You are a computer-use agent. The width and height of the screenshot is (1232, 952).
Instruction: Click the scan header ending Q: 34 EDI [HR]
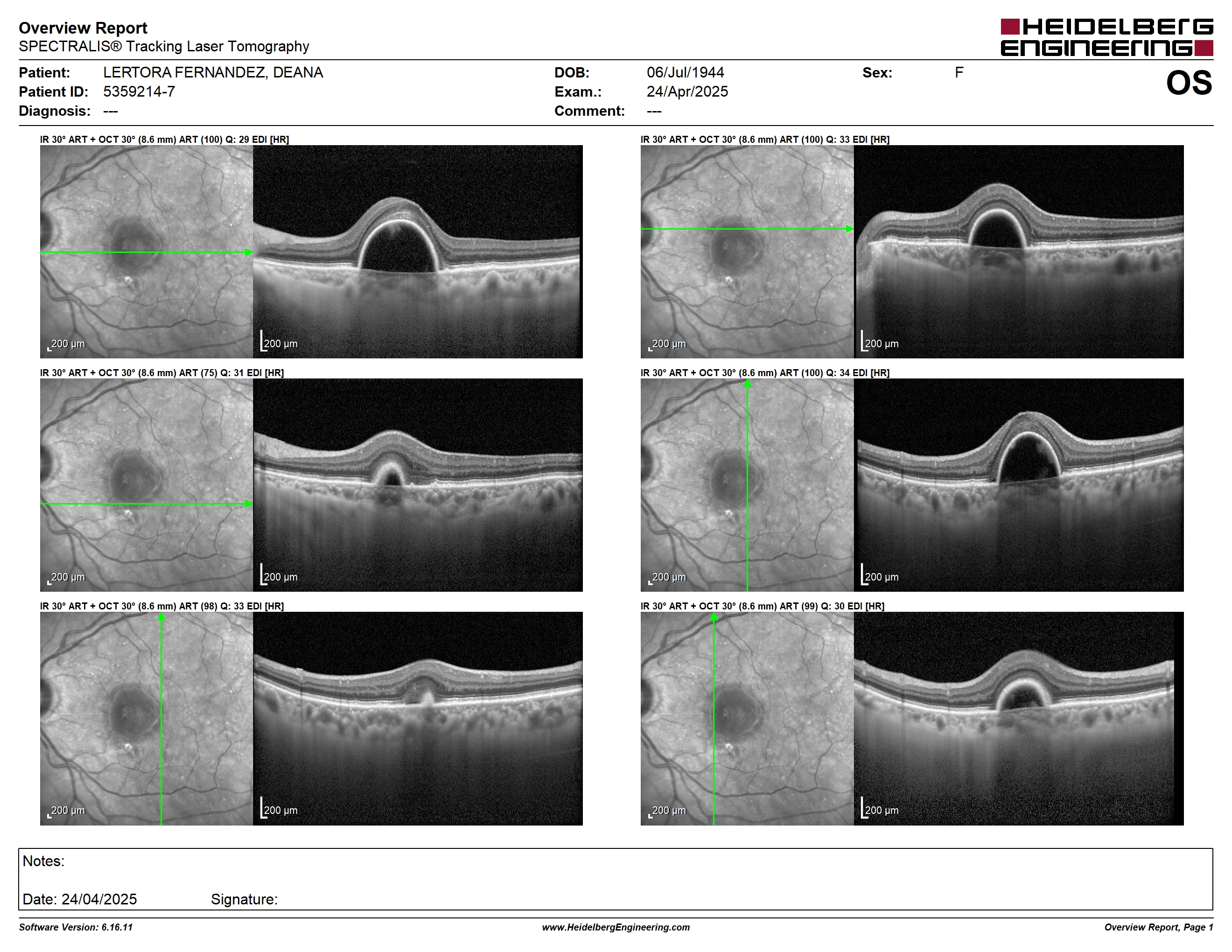(x=765, y=373)
